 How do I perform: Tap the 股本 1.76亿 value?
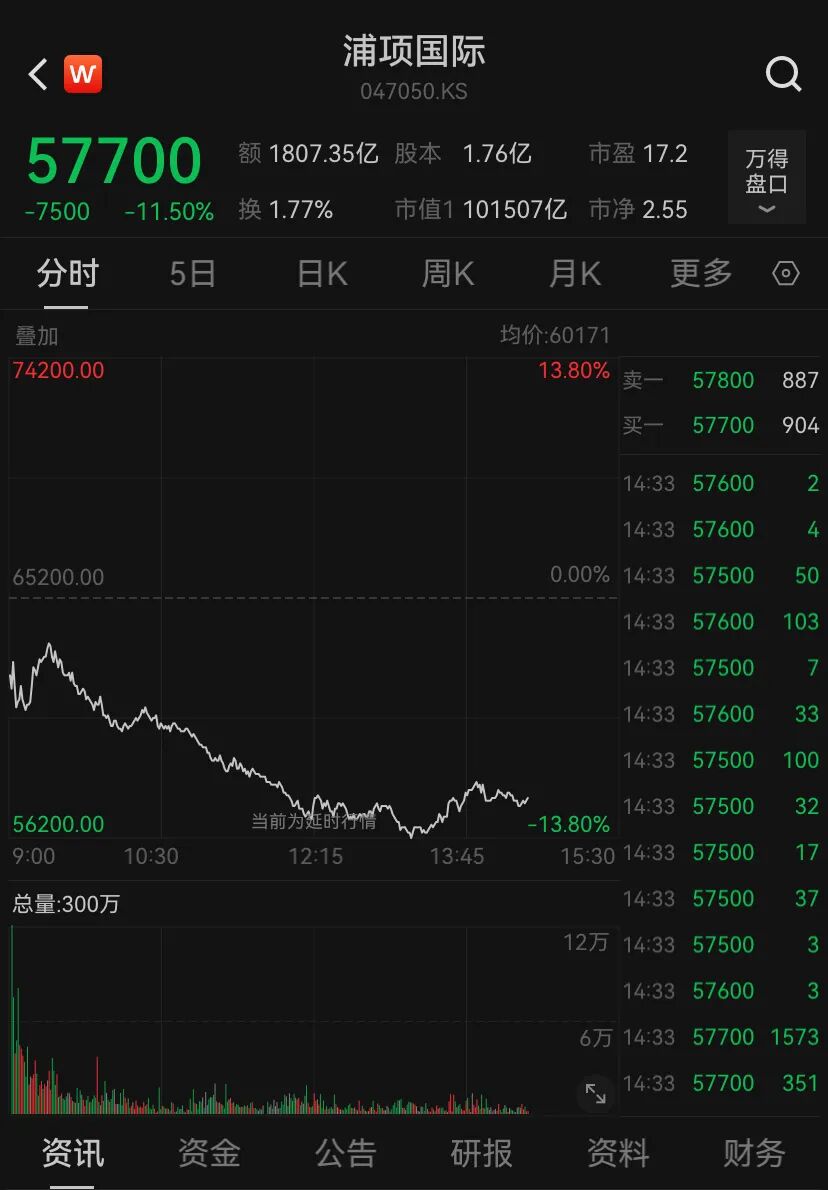[x=463, y=154]
